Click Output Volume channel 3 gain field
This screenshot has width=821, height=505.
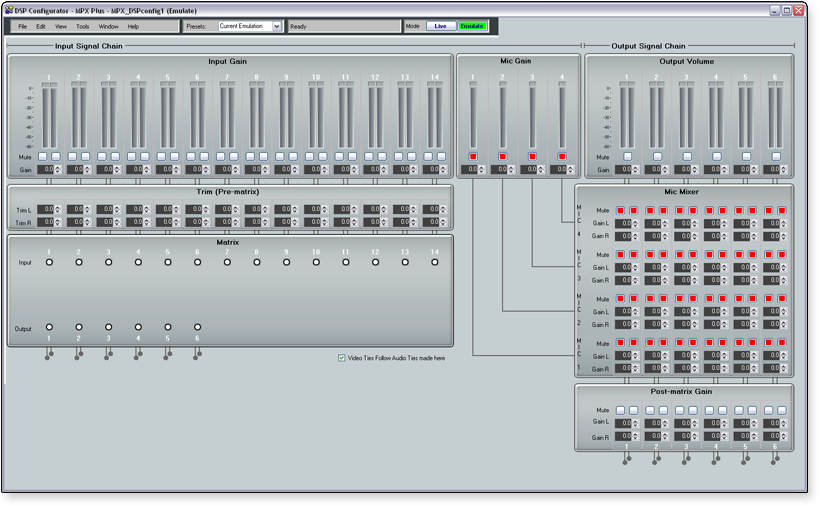(684, 170)
